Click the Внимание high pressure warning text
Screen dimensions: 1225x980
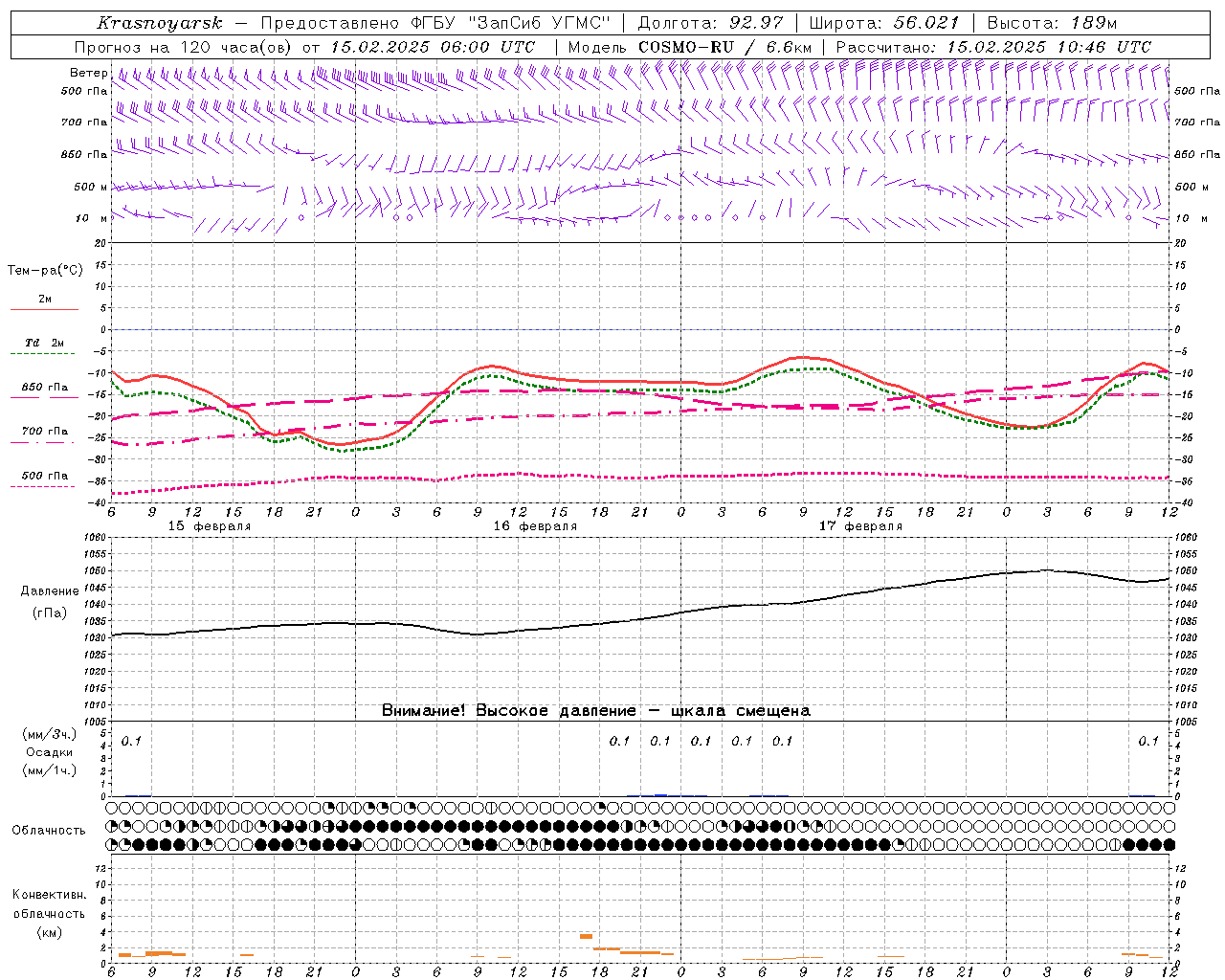click(x=595, y=711)
